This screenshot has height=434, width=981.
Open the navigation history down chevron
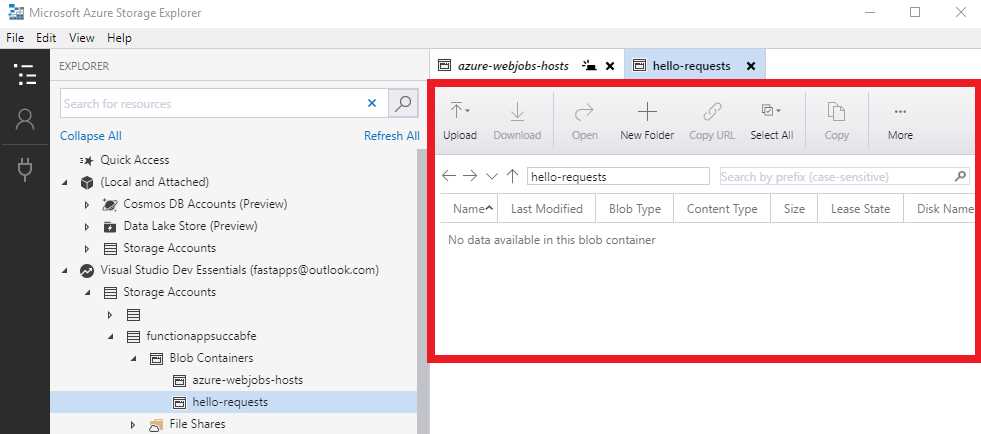[492, 177]
